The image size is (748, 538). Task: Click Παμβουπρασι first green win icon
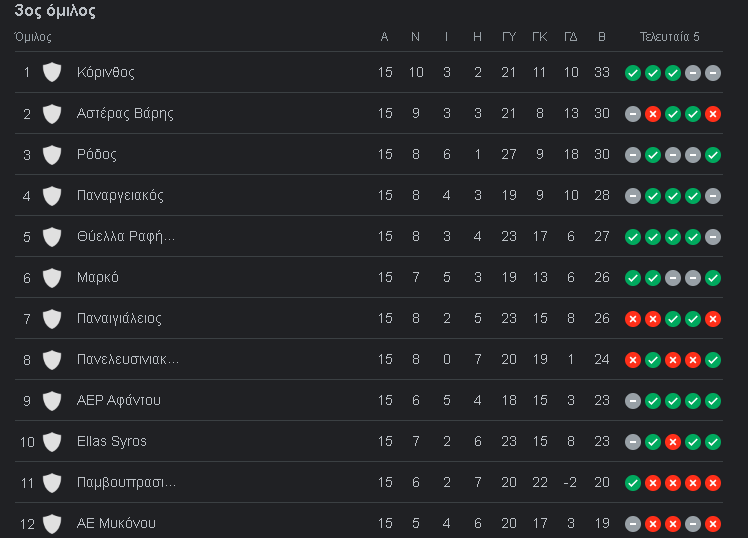[x=633, y=483]
